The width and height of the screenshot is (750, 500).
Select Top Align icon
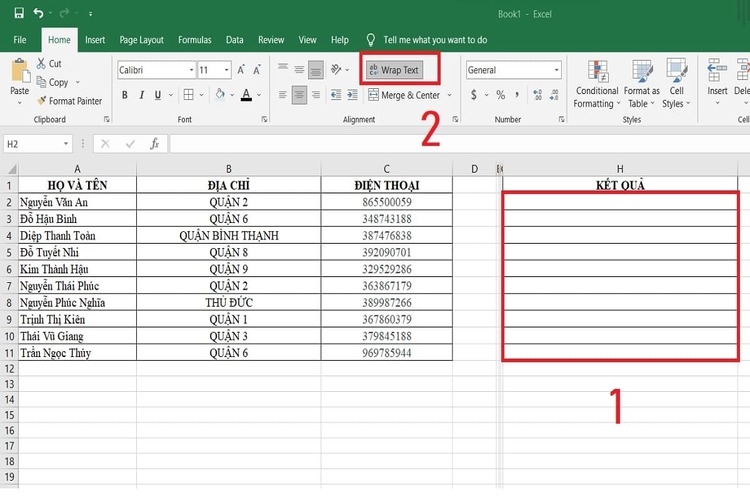(283, 69)
